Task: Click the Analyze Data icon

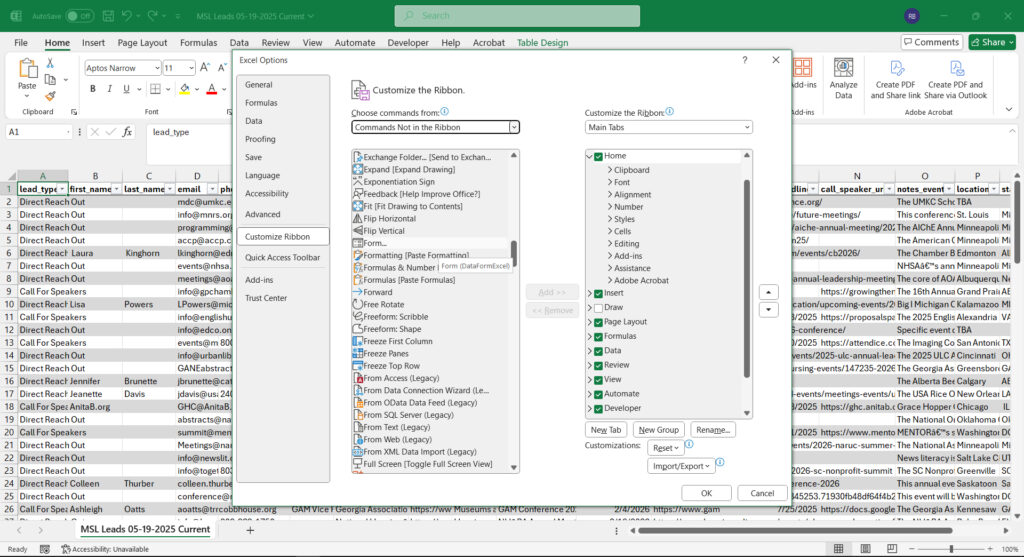Action: pos(843,67)
